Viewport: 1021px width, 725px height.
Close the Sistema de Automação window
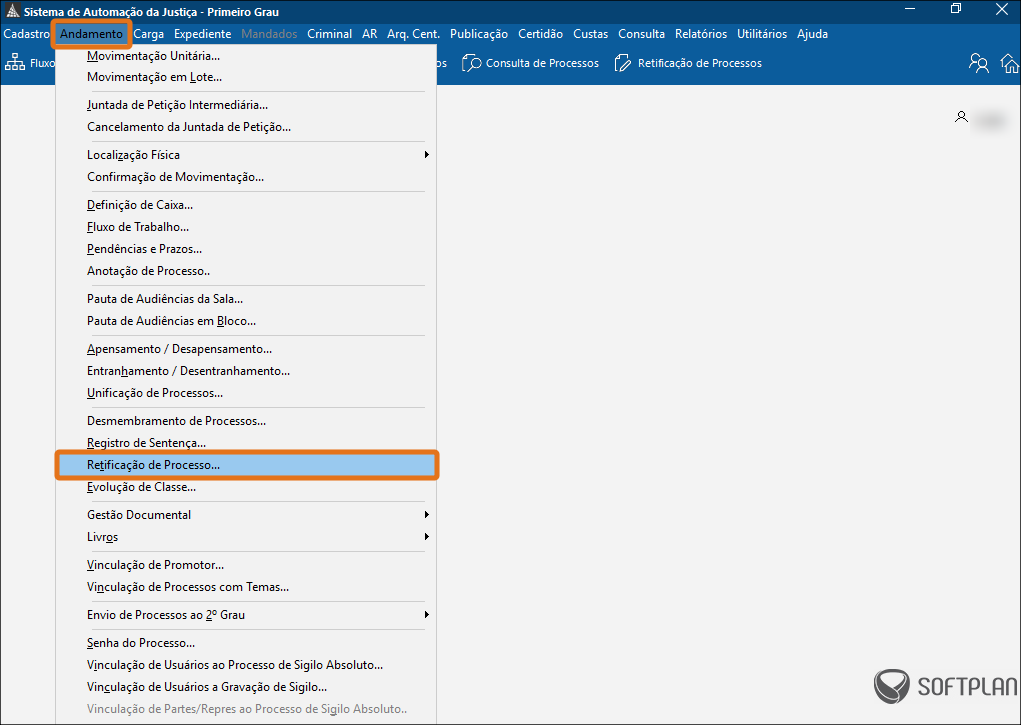pos(1002,9)
